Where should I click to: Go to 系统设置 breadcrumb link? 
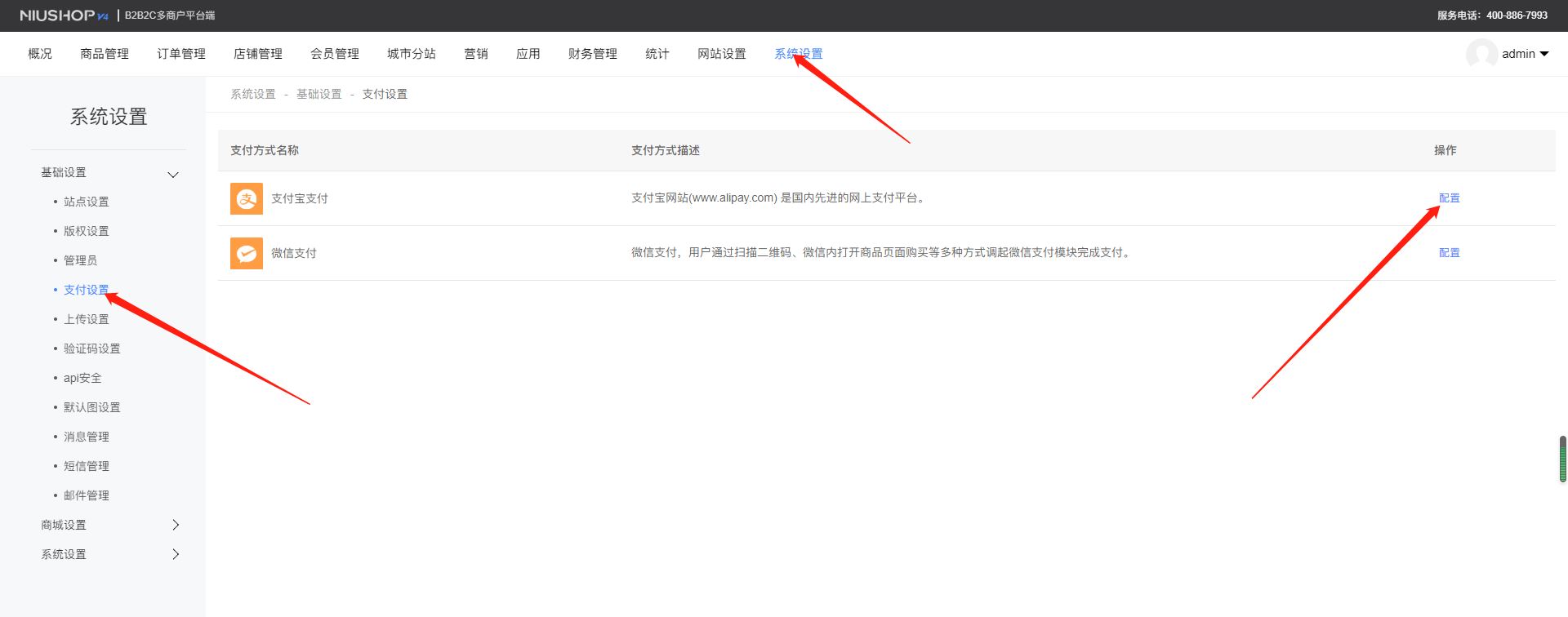point(253,95)
